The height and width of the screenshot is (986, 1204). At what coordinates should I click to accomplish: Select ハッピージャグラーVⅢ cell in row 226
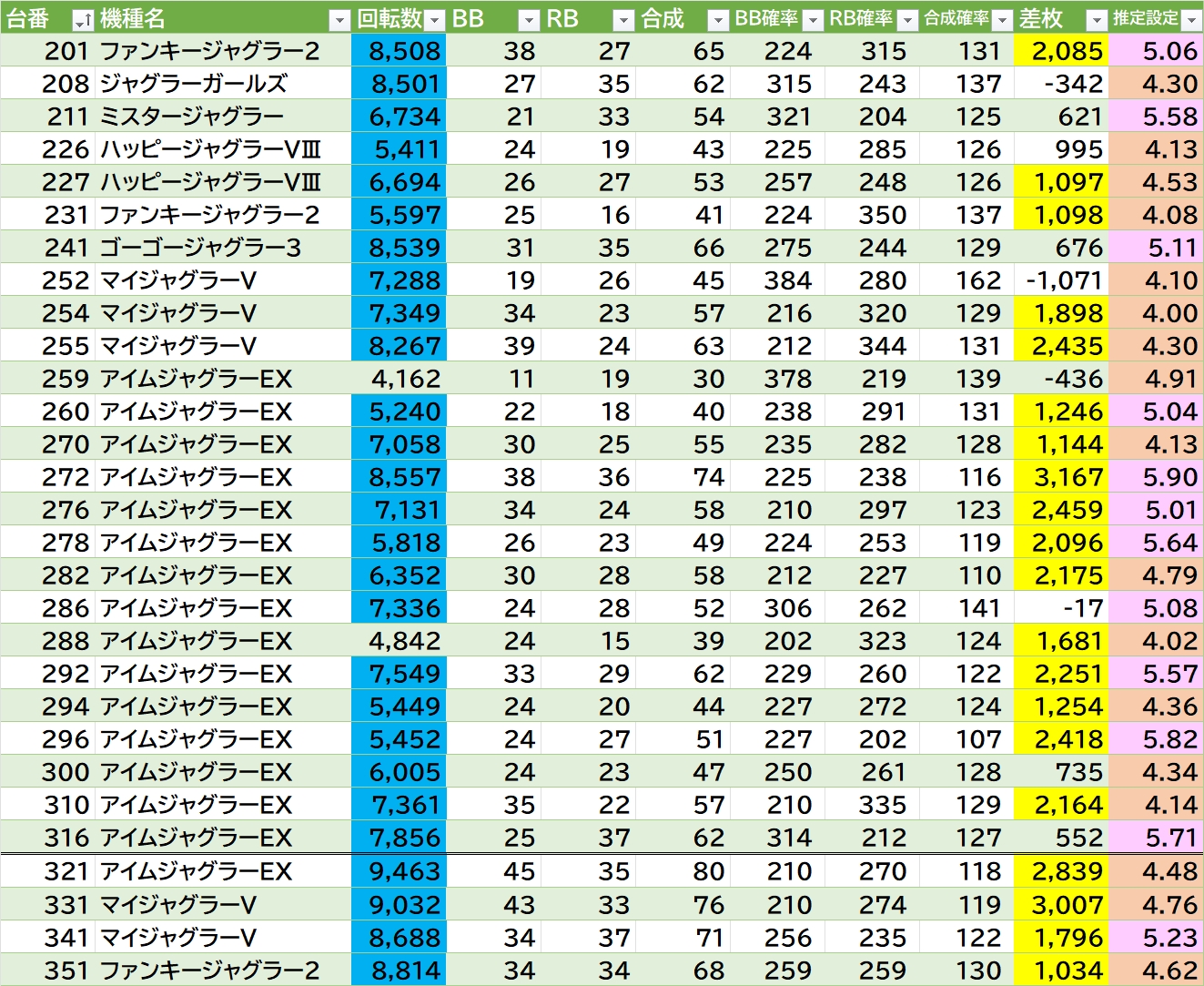[x=223, y=149]
